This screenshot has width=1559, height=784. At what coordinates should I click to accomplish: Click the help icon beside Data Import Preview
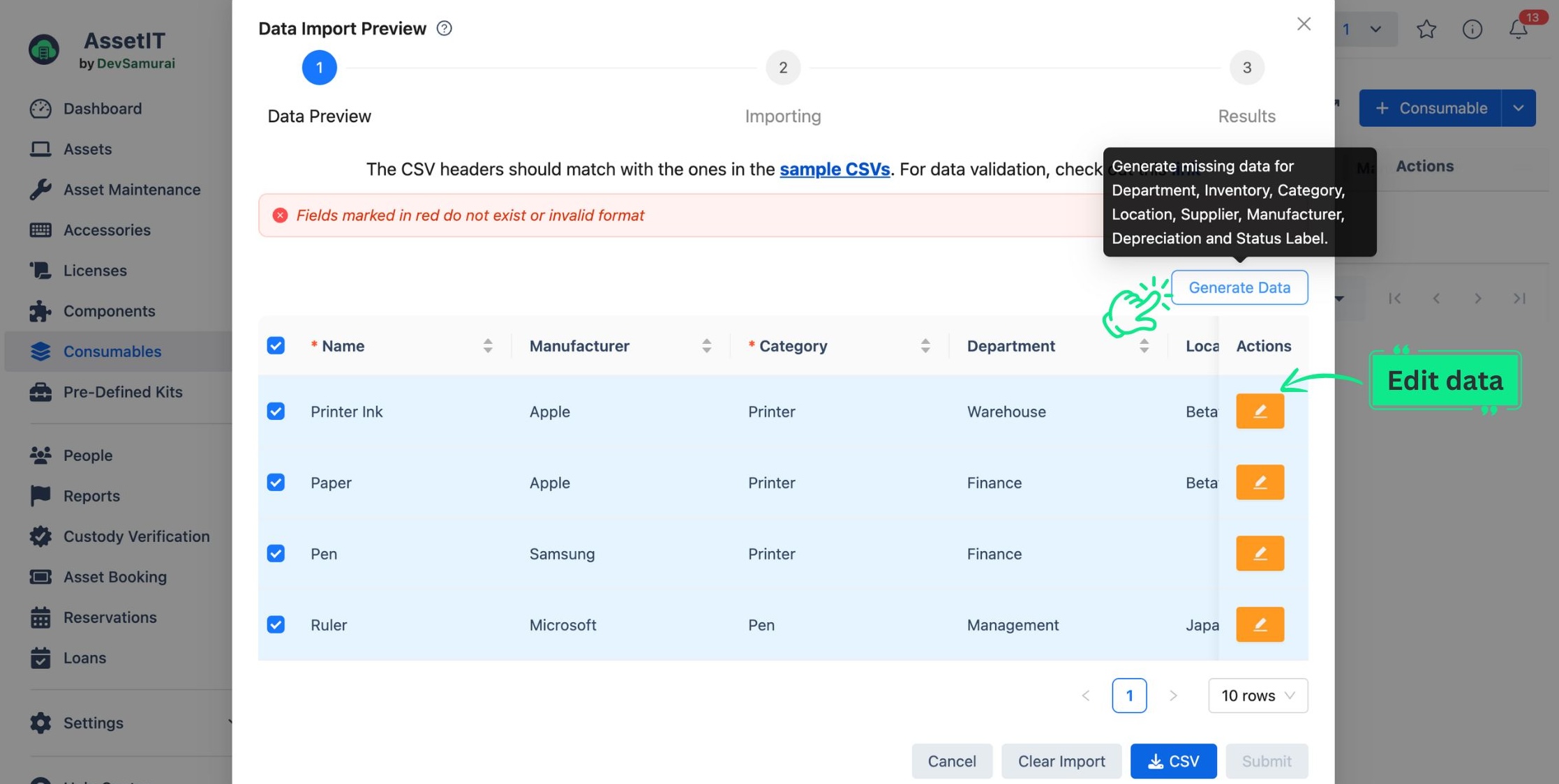444,28
